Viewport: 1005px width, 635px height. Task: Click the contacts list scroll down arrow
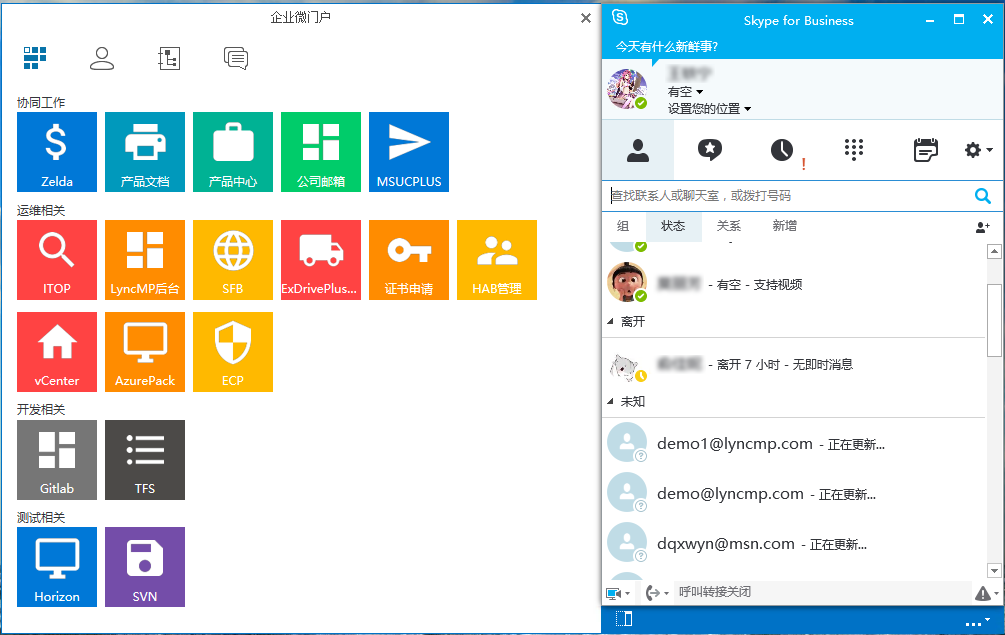[x=994, y=570]
